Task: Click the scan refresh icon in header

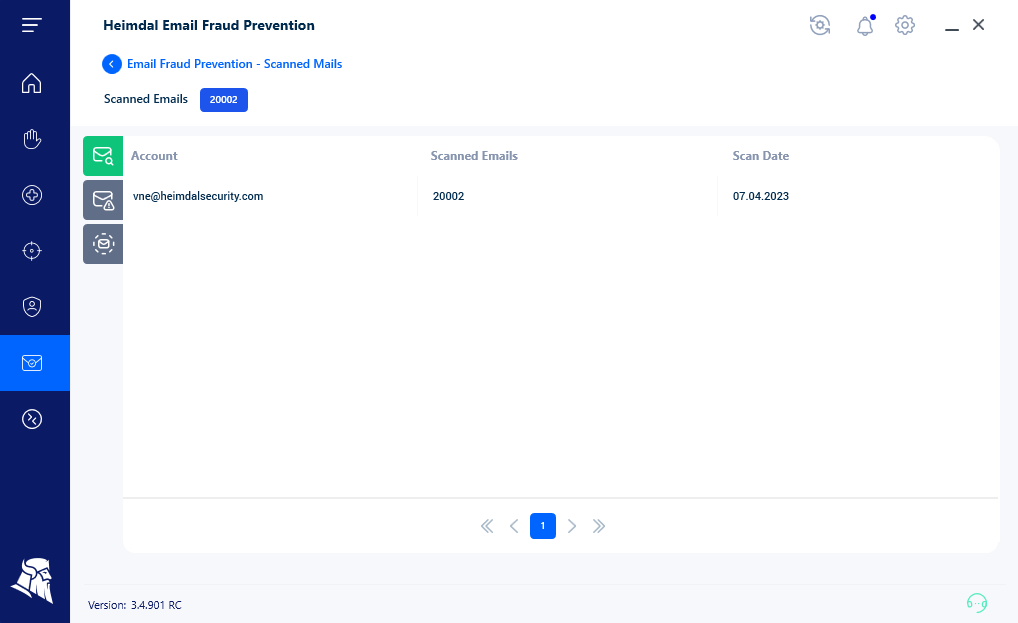Action: [820, 25]
